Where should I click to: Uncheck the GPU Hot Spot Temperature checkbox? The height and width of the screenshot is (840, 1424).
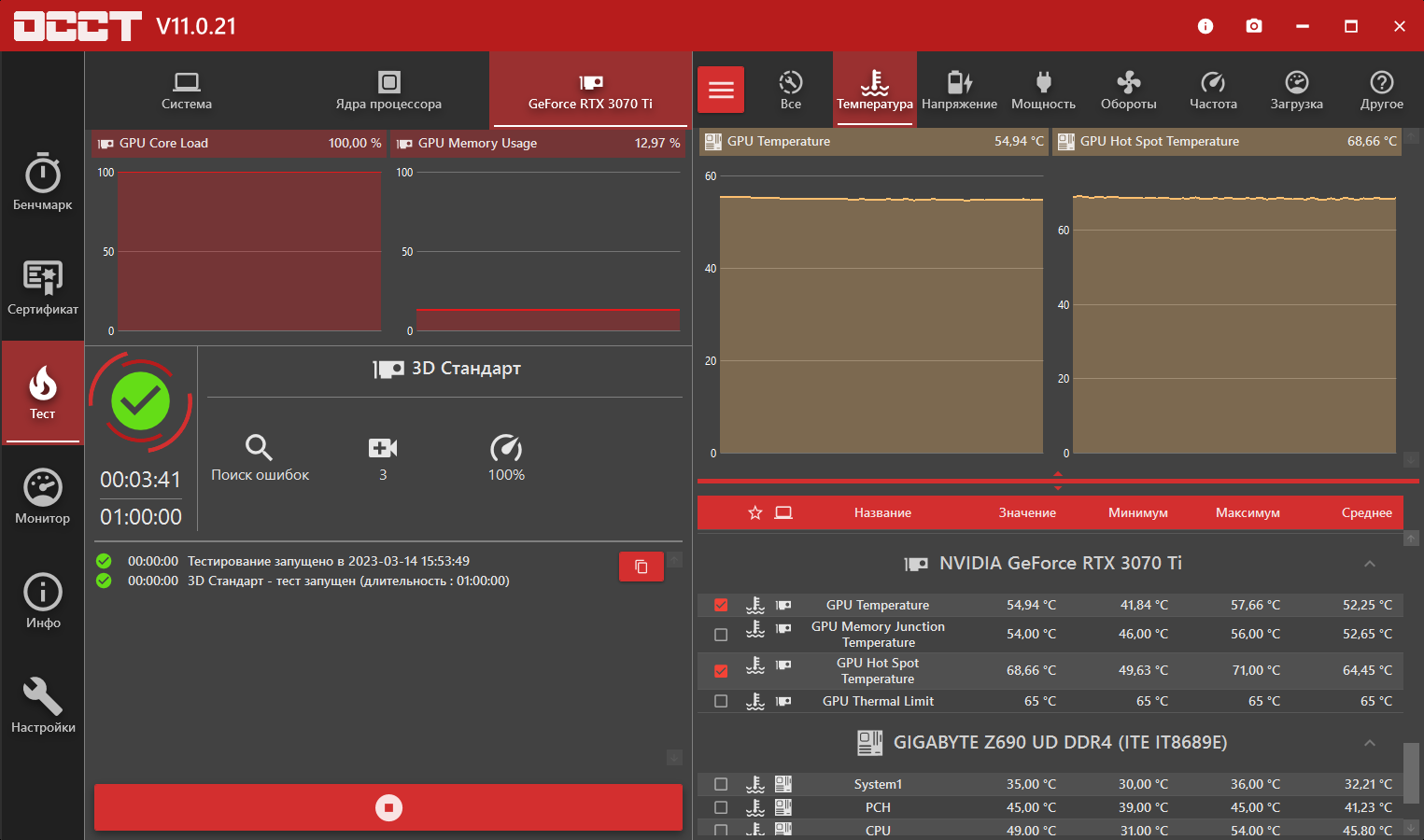[721, 671]
